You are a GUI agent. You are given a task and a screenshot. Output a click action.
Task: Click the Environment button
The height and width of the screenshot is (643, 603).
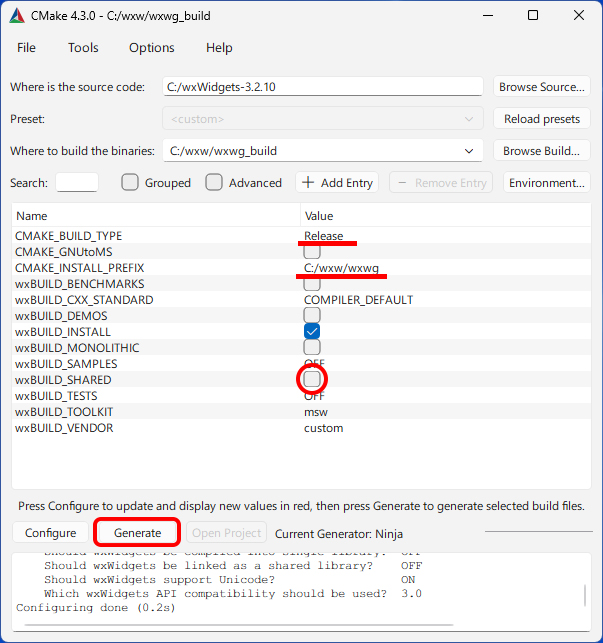click(x=546, y=182)
